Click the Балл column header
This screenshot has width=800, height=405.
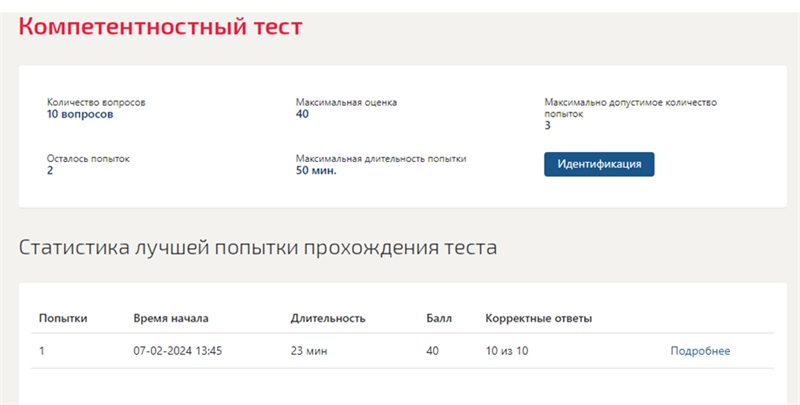(439, 318)
